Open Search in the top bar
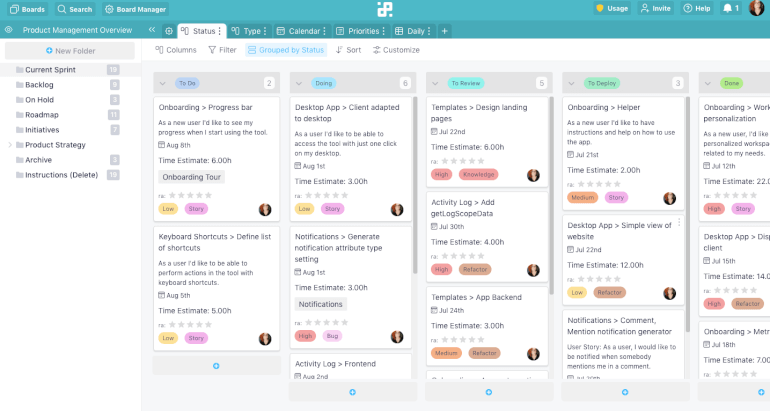The image size is (770, 411). [75, 9]
